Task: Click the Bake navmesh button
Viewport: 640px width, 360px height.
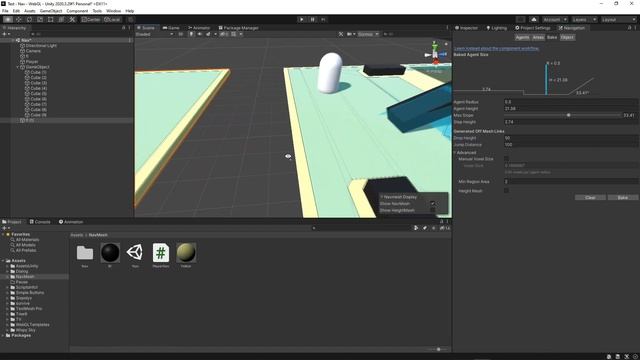Action: point(622,198)
